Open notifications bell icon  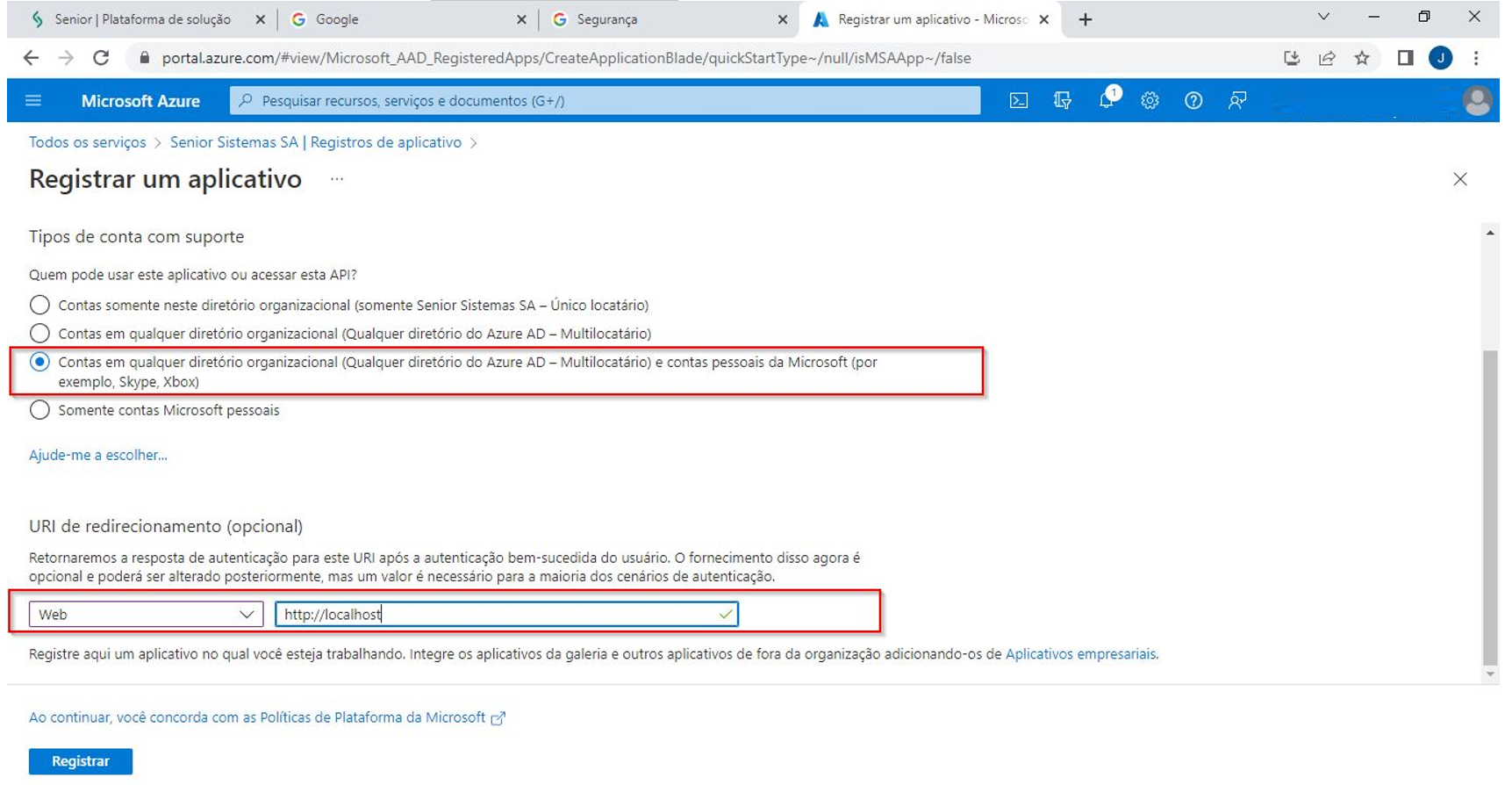click(1107, 99)
